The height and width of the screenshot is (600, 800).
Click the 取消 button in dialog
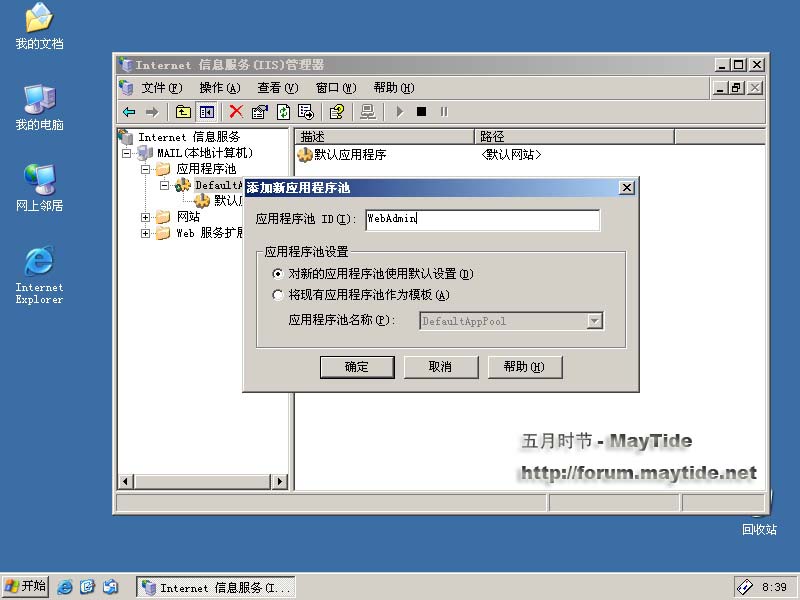tap(440, 367)
